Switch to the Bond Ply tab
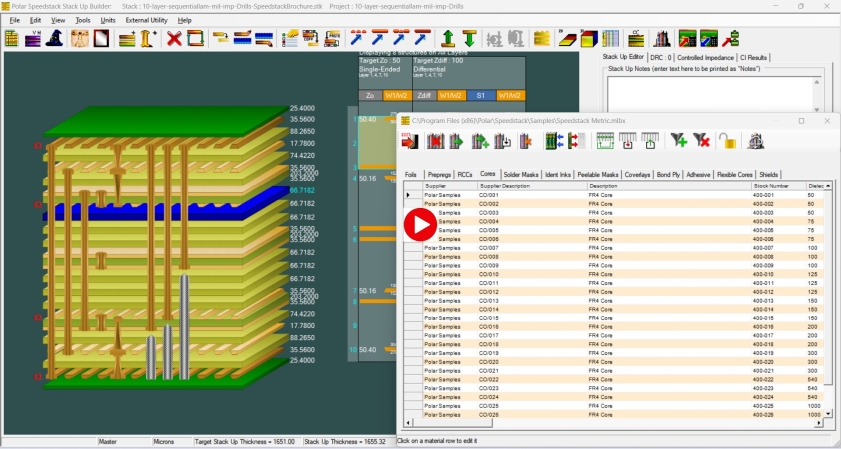This screenshot has width=841, height=449. (x=668, y=175)
